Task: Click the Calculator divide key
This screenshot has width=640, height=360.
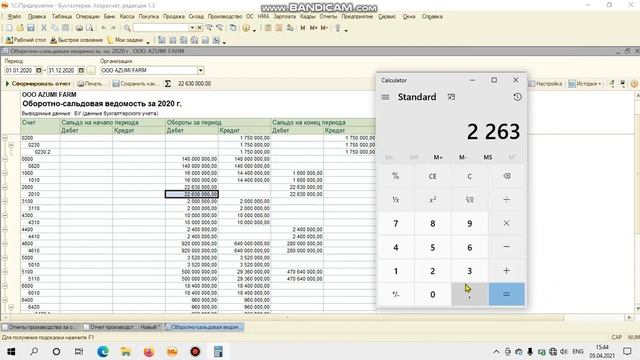Action: (x=506, y=200)
